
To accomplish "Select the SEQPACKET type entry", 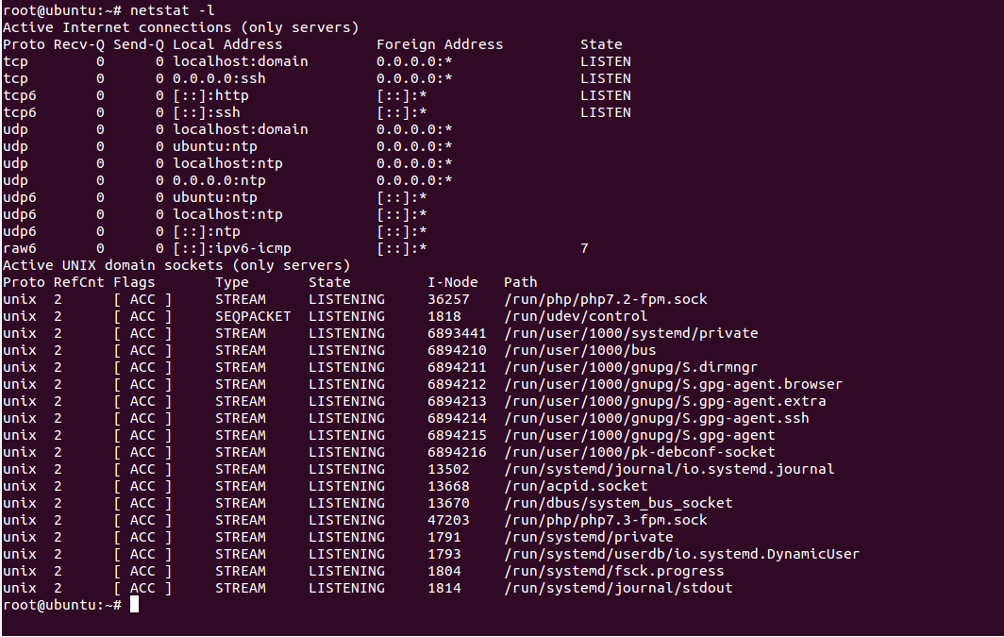I will pyautogui.click(x=253, y=316).
